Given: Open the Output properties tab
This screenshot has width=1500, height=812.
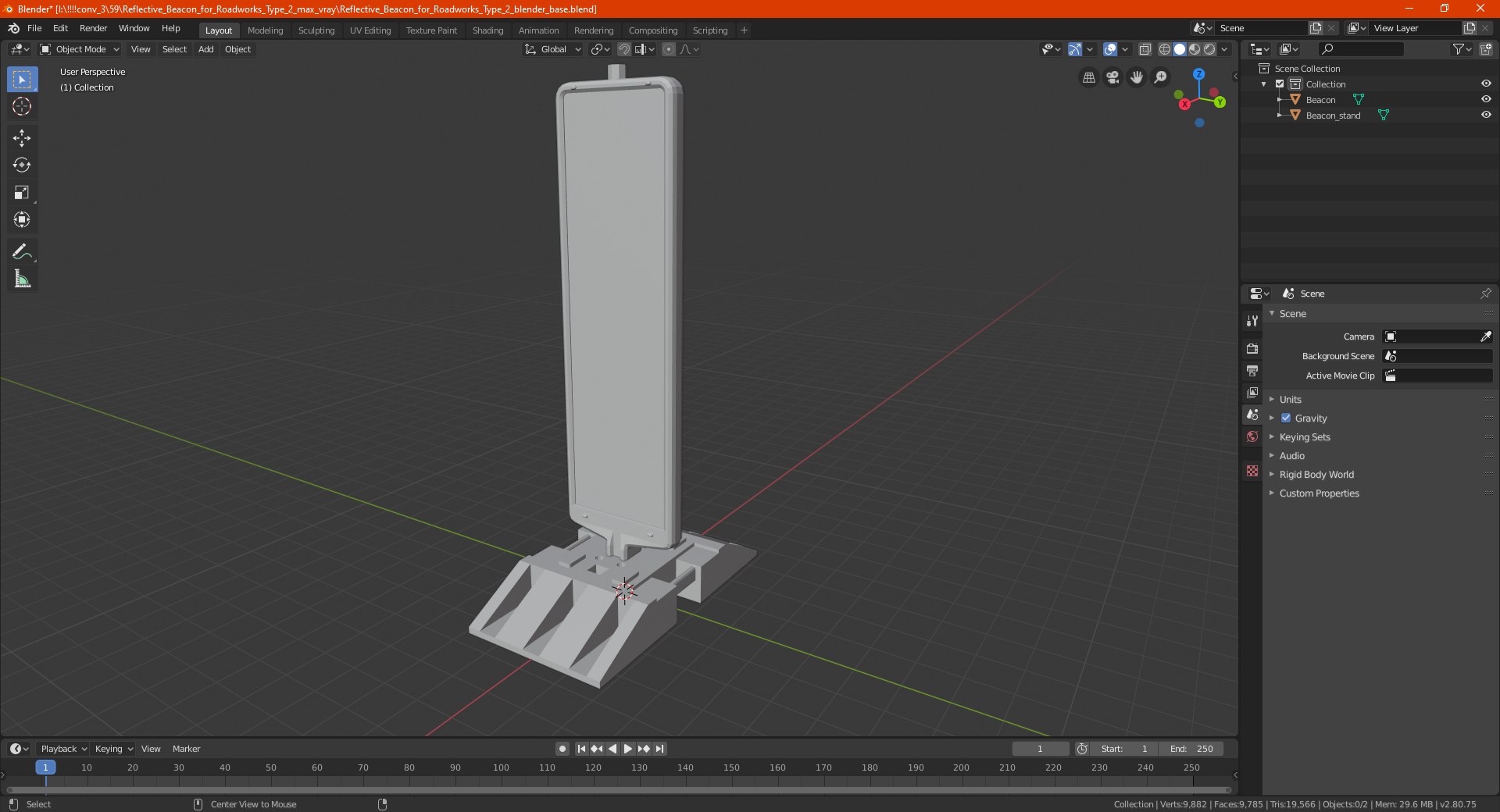Looking at the screenshot, I should pyautogui.click(x=1252, y=370).
